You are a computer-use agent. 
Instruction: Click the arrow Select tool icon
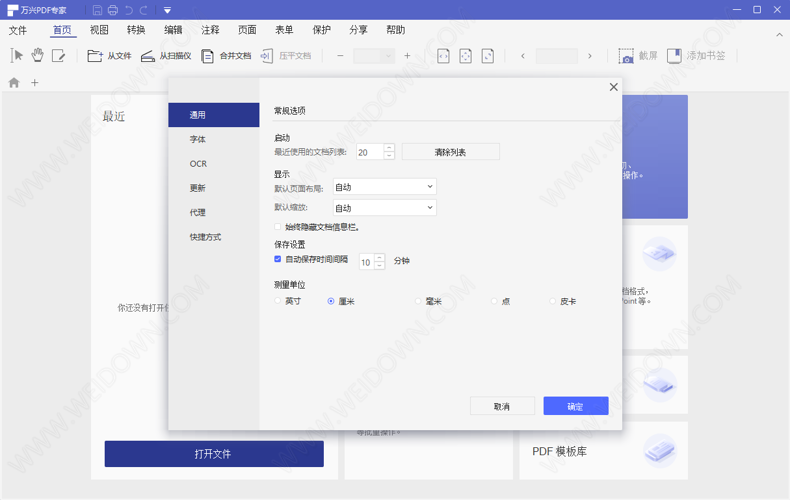(17, 56)
